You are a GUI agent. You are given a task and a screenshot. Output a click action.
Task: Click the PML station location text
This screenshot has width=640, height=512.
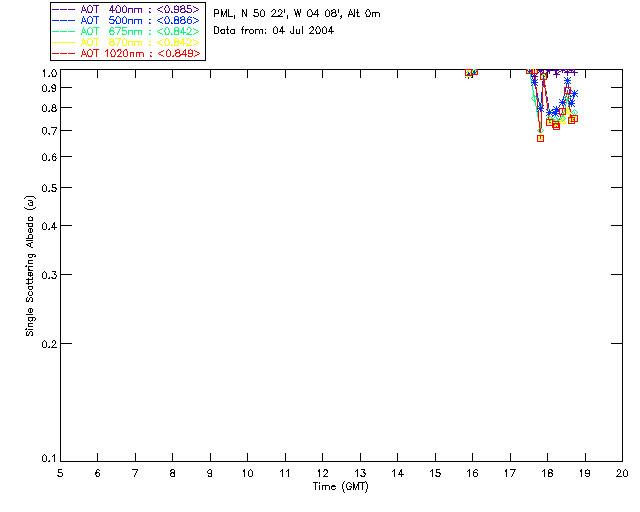coord(297,13)
